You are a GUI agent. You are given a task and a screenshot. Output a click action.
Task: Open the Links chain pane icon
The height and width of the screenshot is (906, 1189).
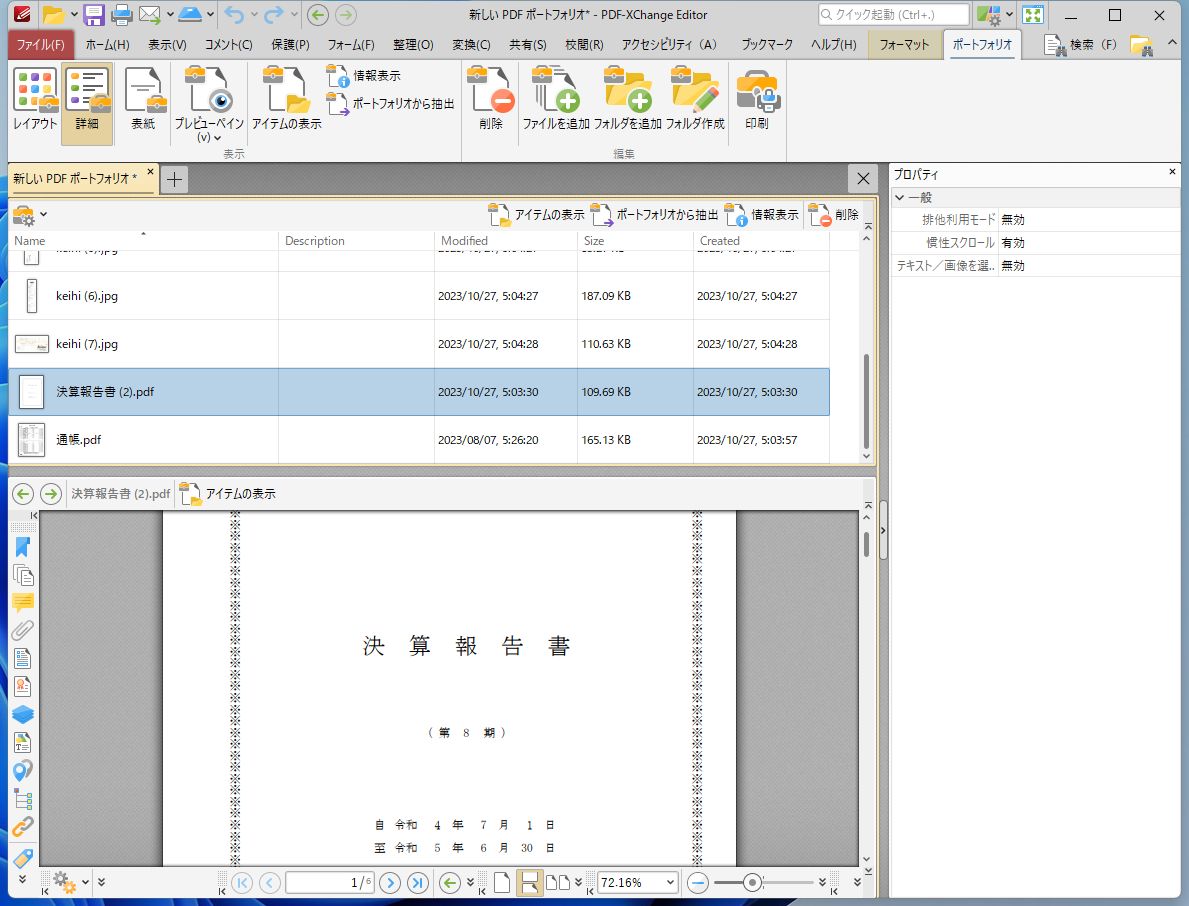[x=23, y=827]
